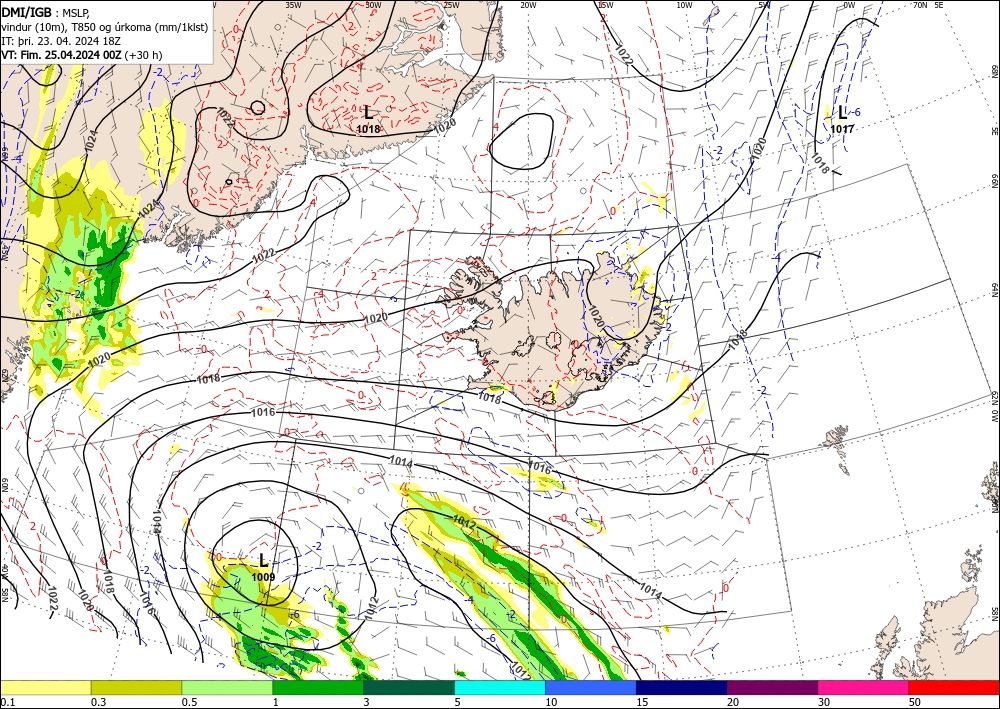The width and height of the screenshot is (1000, 709).
Task: Click the '20W' longitude label
Action: pos(527,5)
